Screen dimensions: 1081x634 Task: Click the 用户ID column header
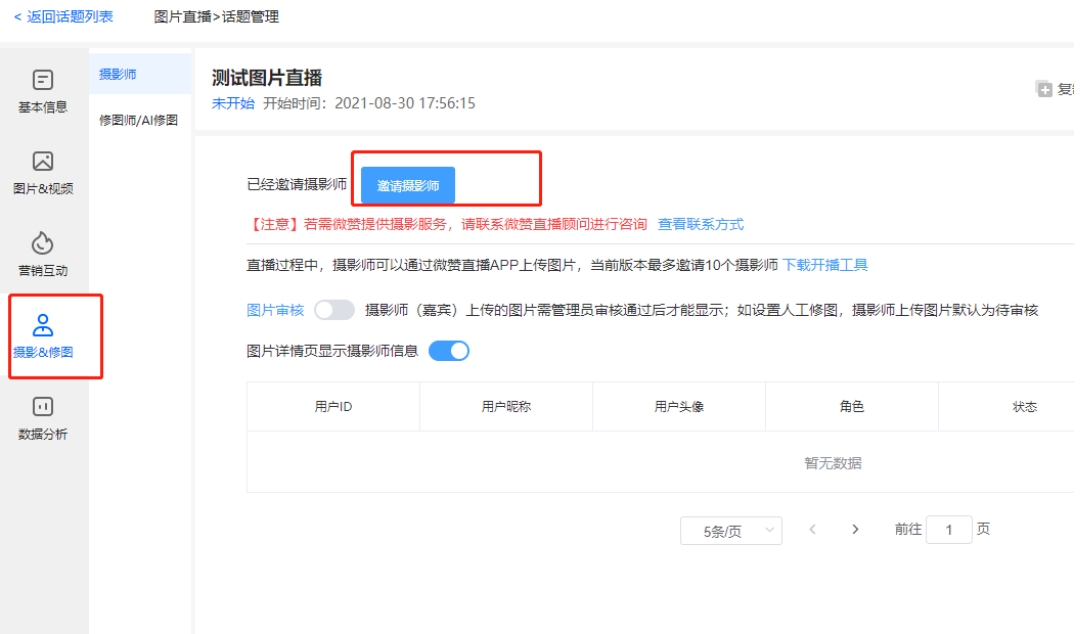point(334,407)
